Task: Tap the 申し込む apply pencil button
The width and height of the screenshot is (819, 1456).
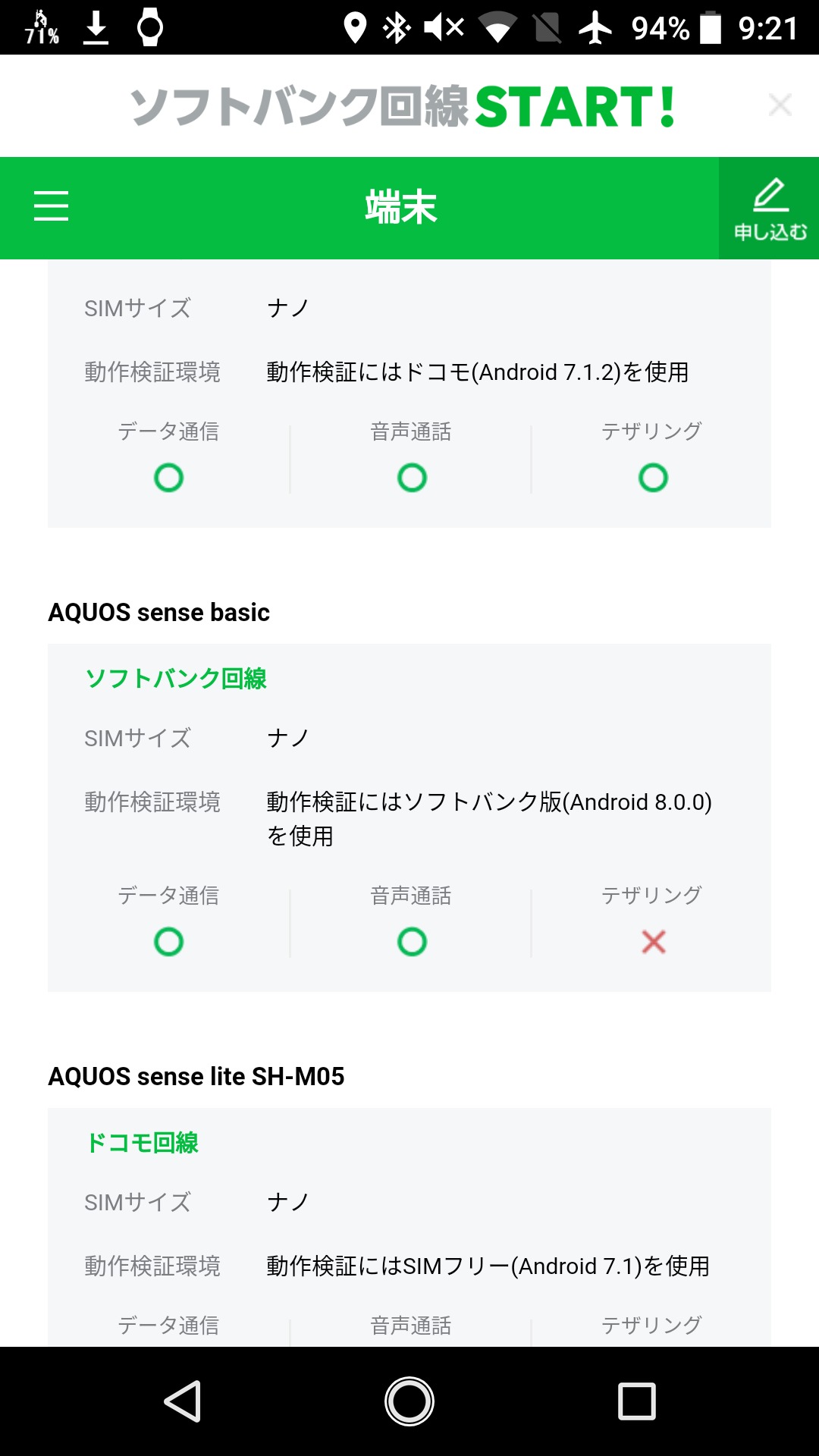Action: 769,209
